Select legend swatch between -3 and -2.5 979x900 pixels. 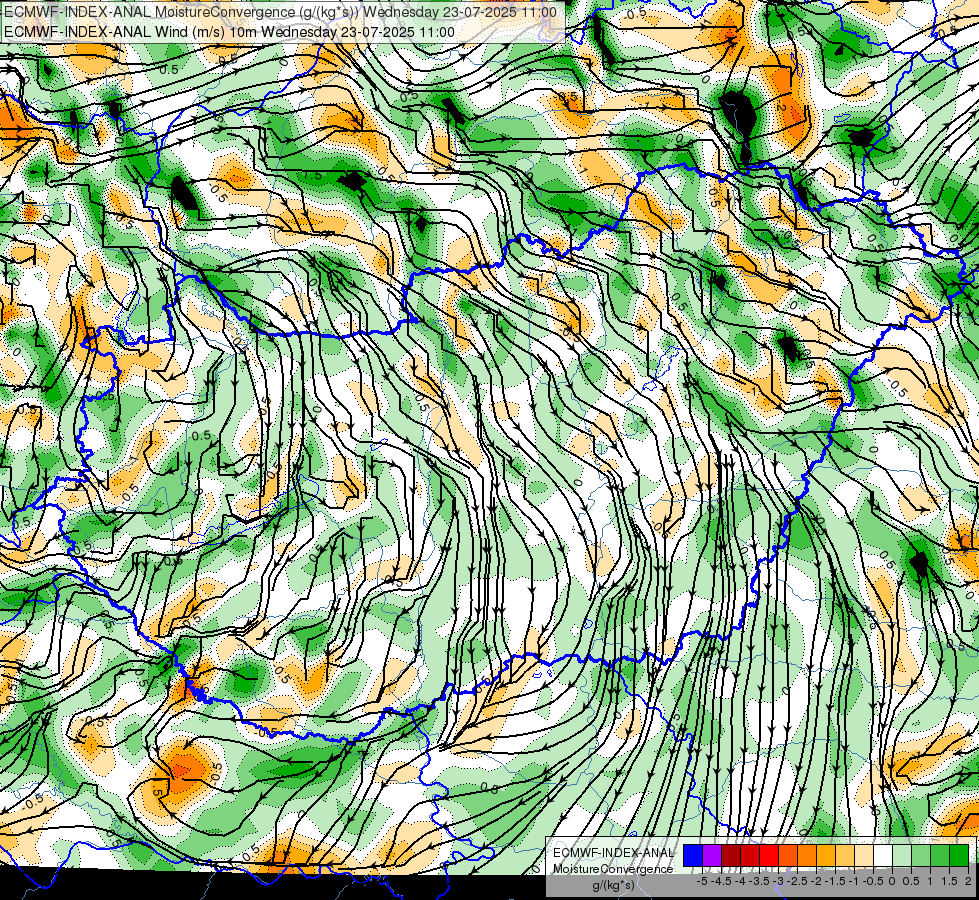pyautogui.click(x=788, y=856)
